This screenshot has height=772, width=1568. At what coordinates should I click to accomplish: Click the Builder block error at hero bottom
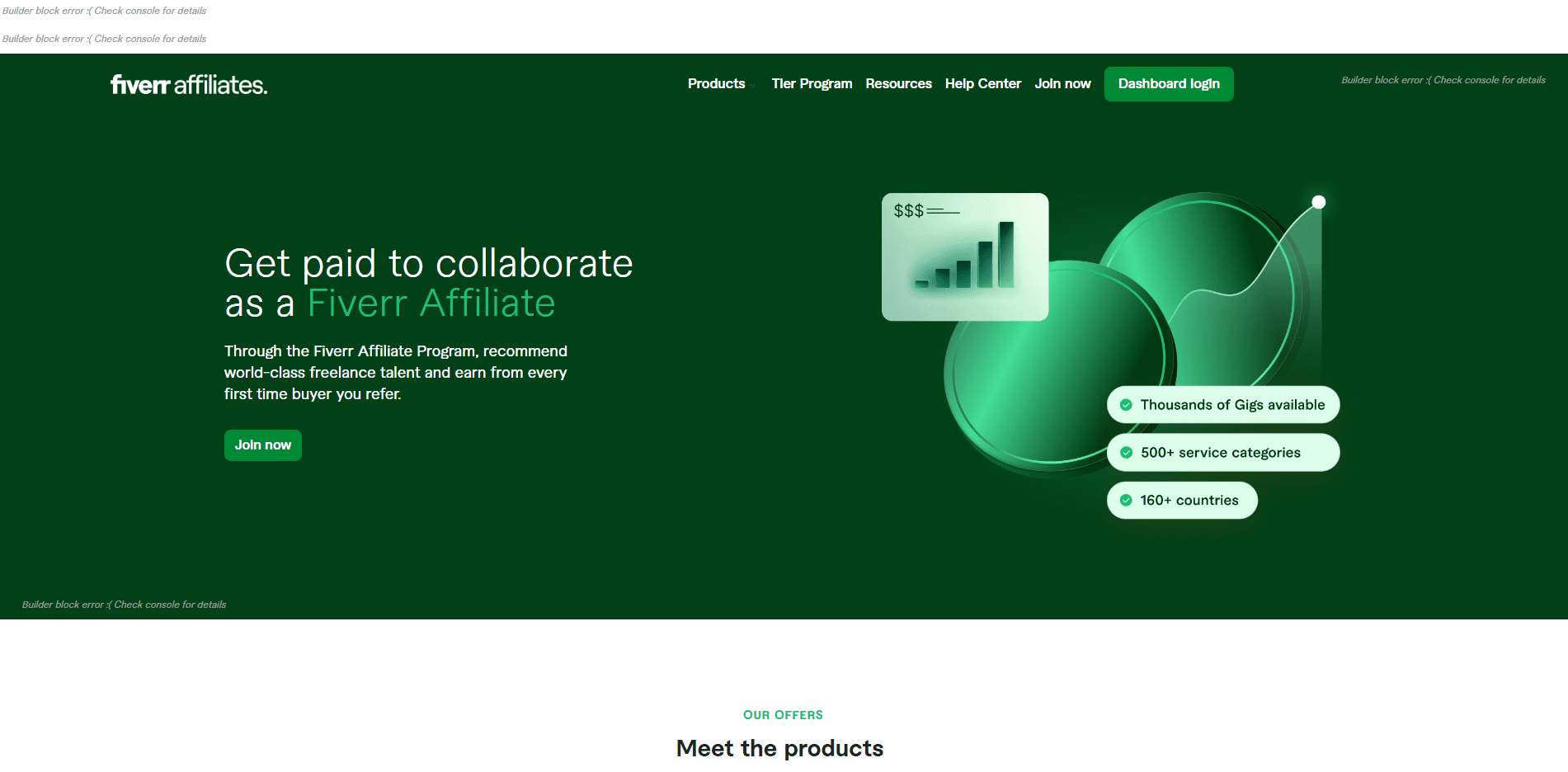[124, 605]
